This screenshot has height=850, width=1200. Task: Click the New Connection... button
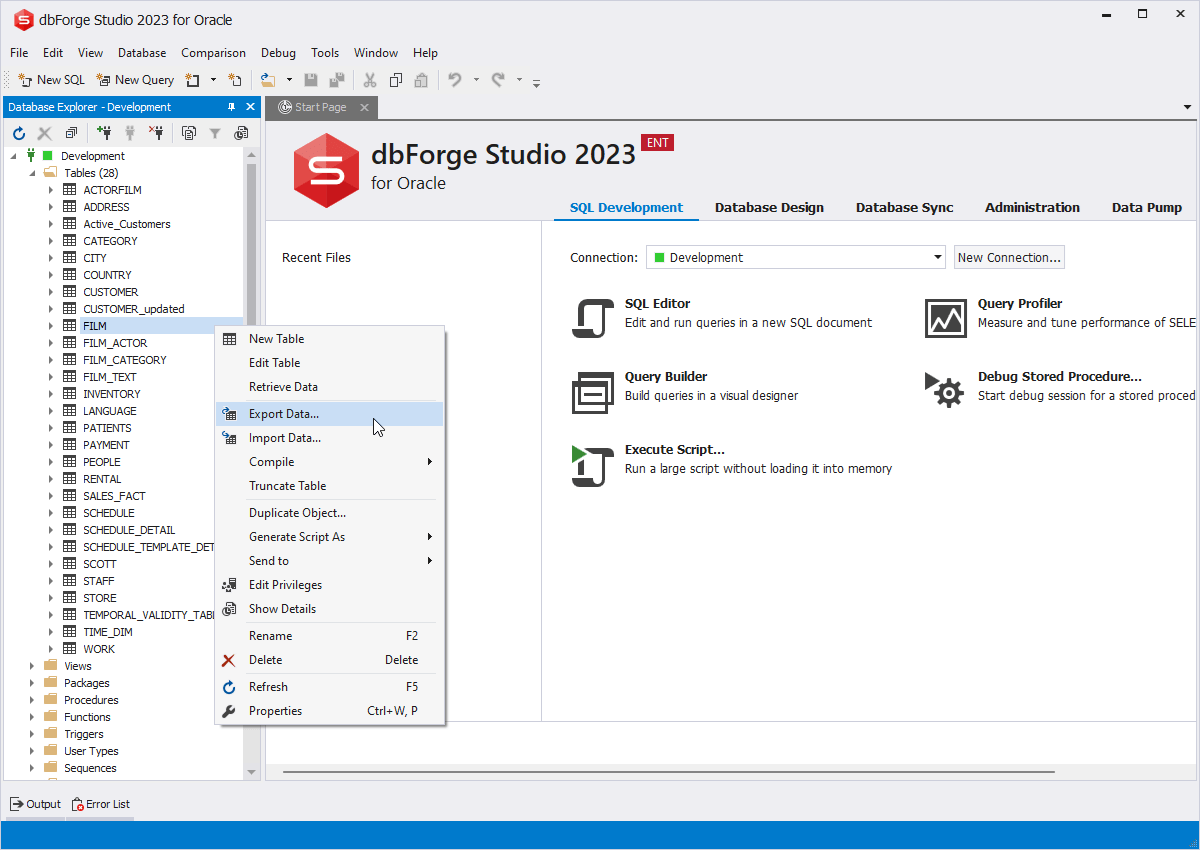(x=1009, y=258)
